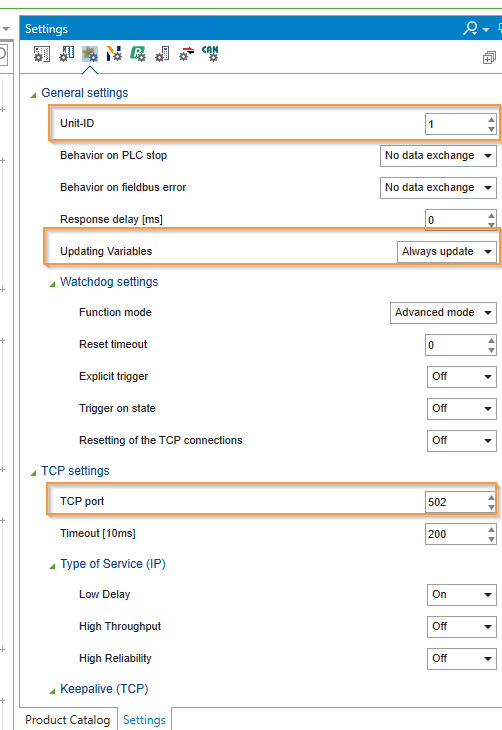502x730 pixels.
Task: Select the highlighted Modbus settings icon
Action: pos(90,54)
